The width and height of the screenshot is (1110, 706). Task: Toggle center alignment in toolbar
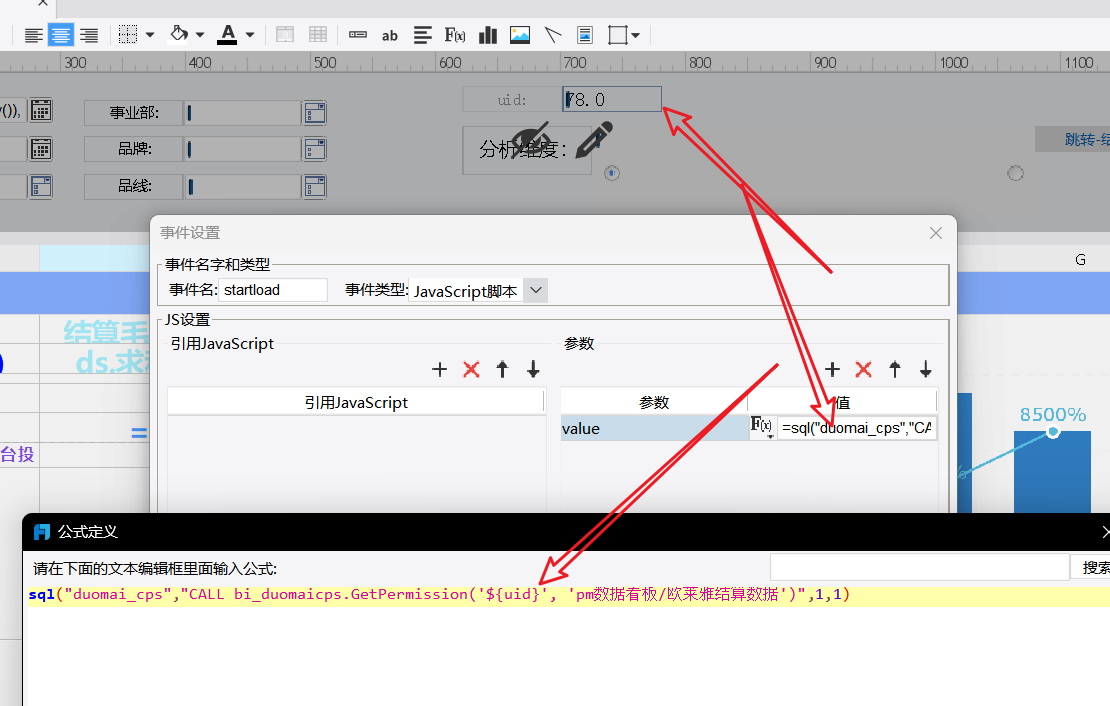point(61,35)
